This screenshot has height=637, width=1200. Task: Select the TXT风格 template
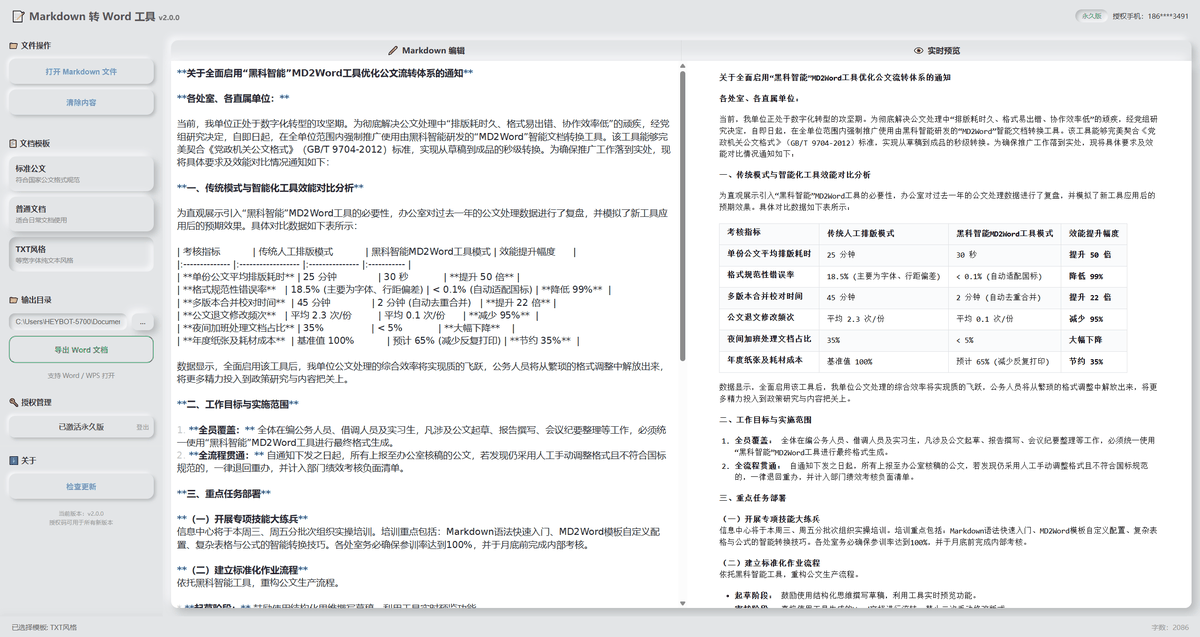(81, 254)
